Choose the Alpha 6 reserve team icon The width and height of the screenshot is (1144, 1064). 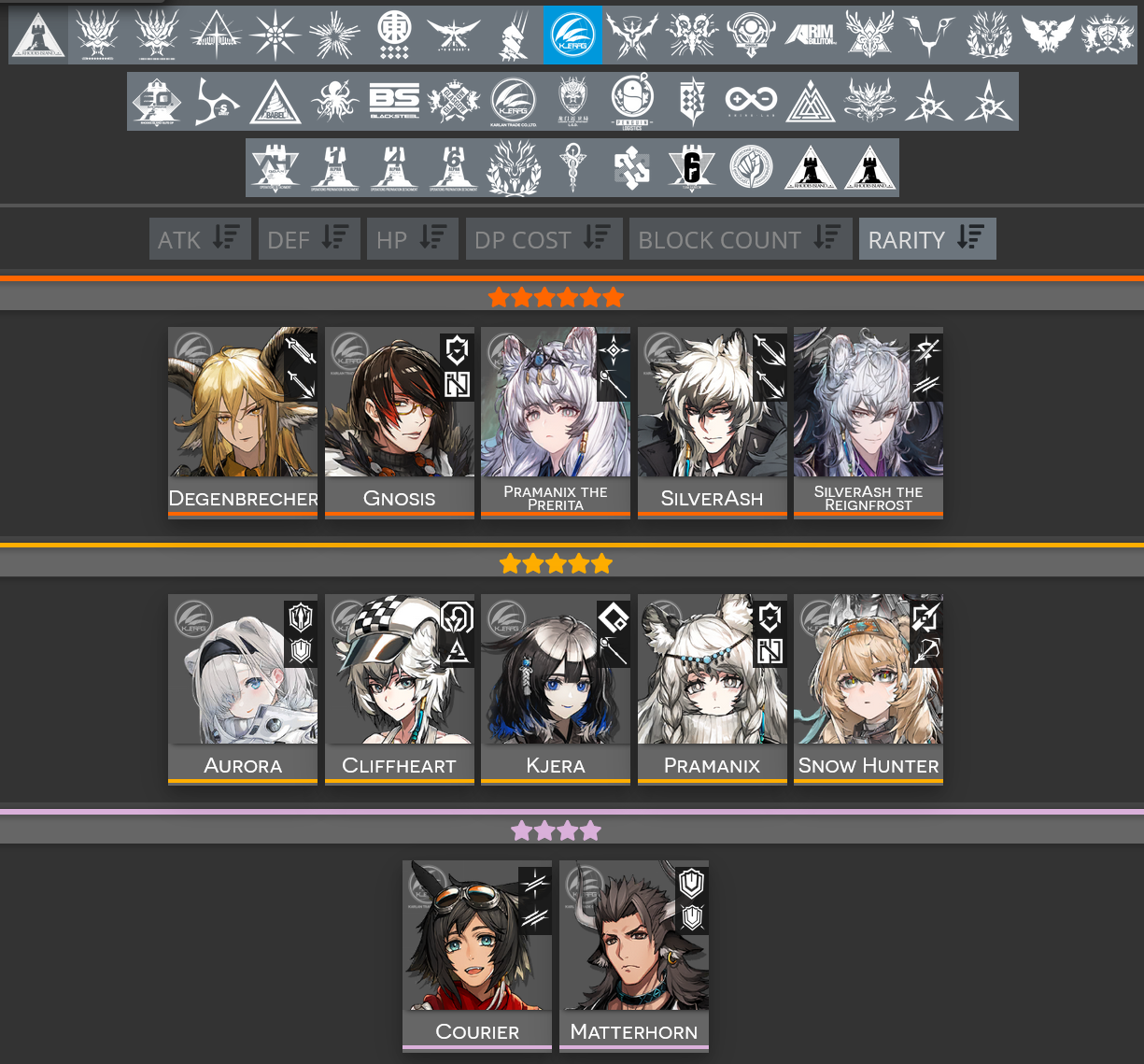click(x=454, y=167)
